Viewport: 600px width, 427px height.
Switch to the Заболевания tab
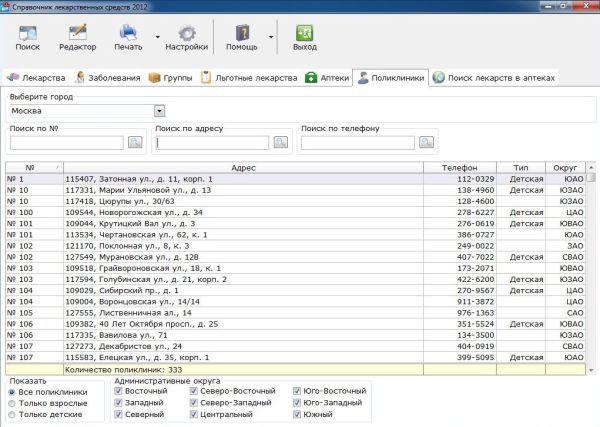point(108,78)
